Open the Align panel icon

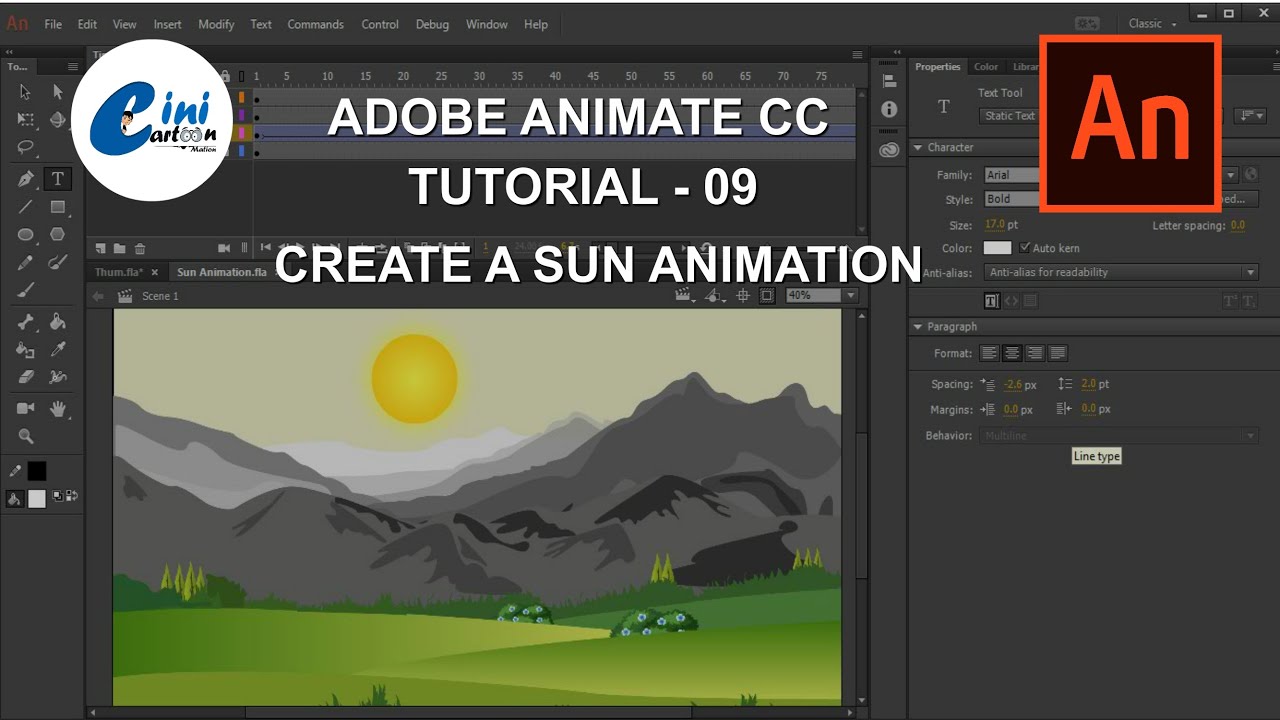pyautogui.click(x=889, y=81)
